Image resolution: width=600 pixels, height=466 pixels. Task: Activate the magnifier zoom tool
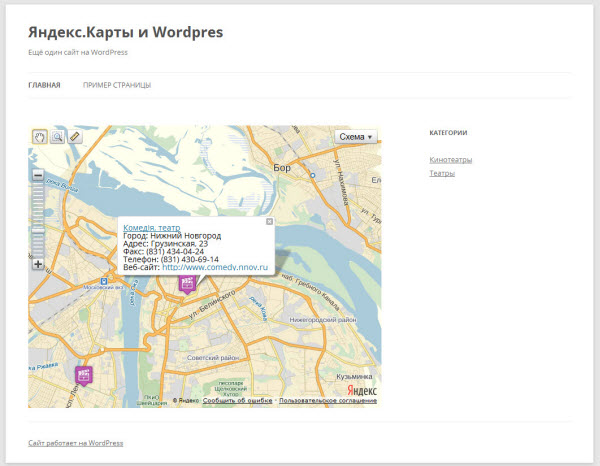point(57,137)
